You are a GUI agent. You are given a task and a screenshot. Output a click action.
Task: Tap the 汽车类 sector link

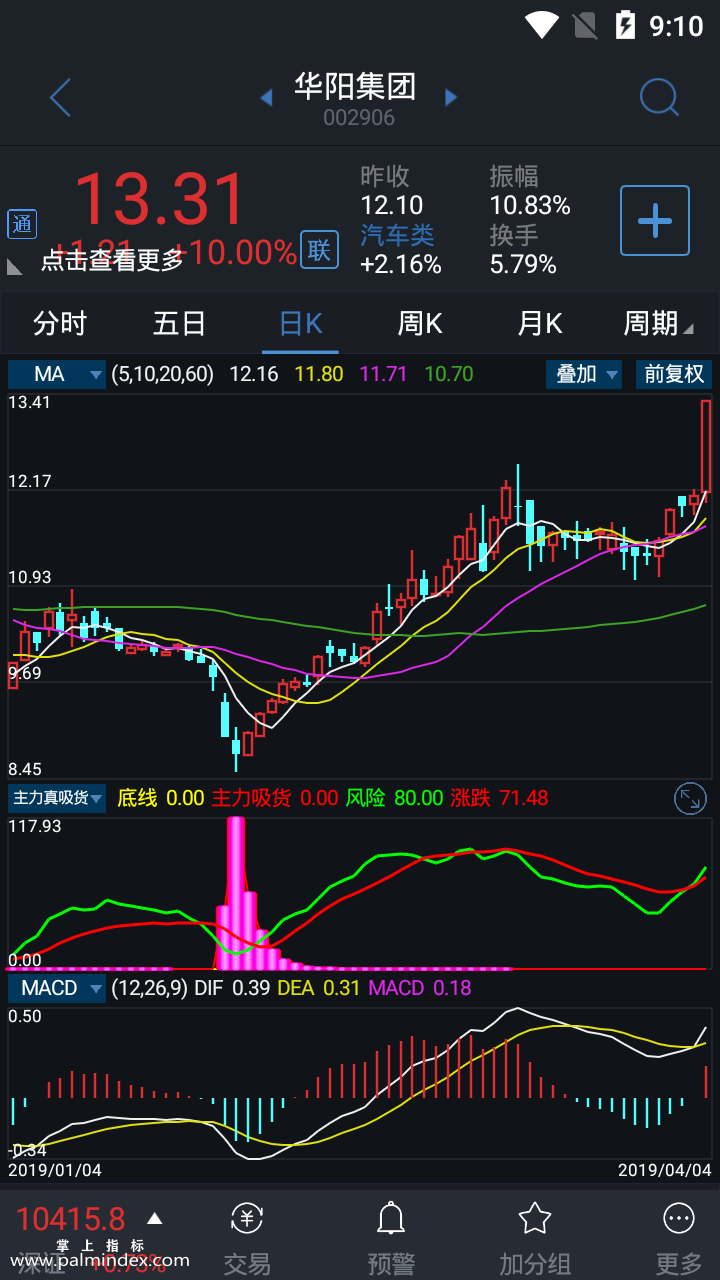tap(397, 236)
